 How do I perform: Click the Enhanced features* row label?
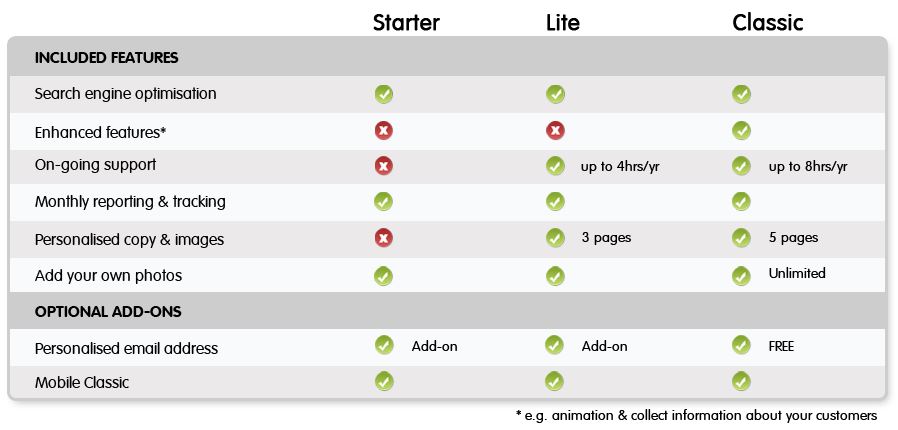(101, 132)
